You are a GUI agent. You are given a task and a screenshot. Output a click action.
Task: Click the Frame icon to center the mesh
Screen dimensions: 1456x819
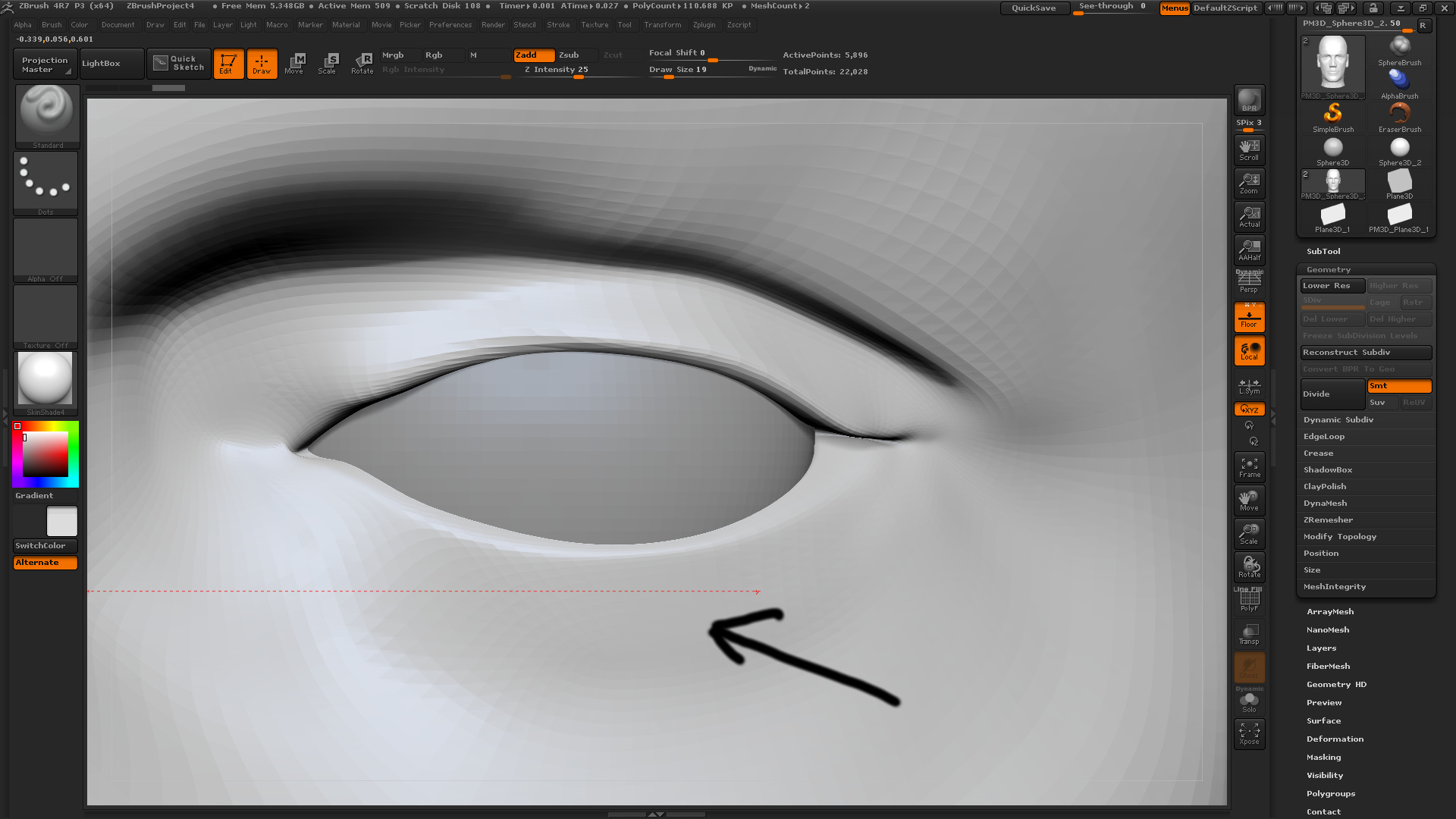(x=1249, y=466)
